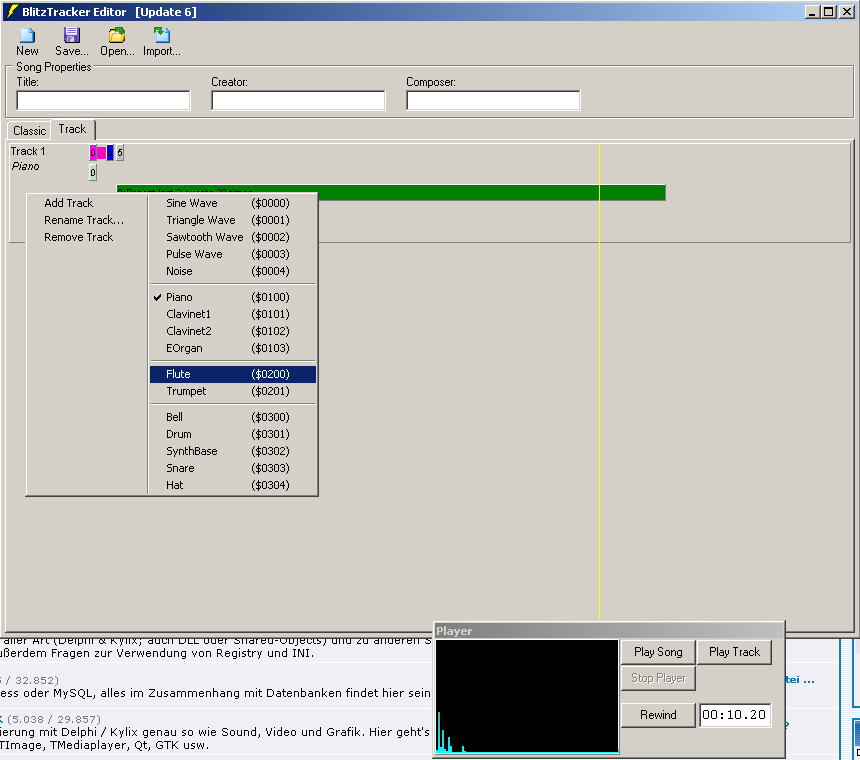Click the Open folder icon
Screen dimensions: 860x760
pyautogui.click(x=116, y=36)
